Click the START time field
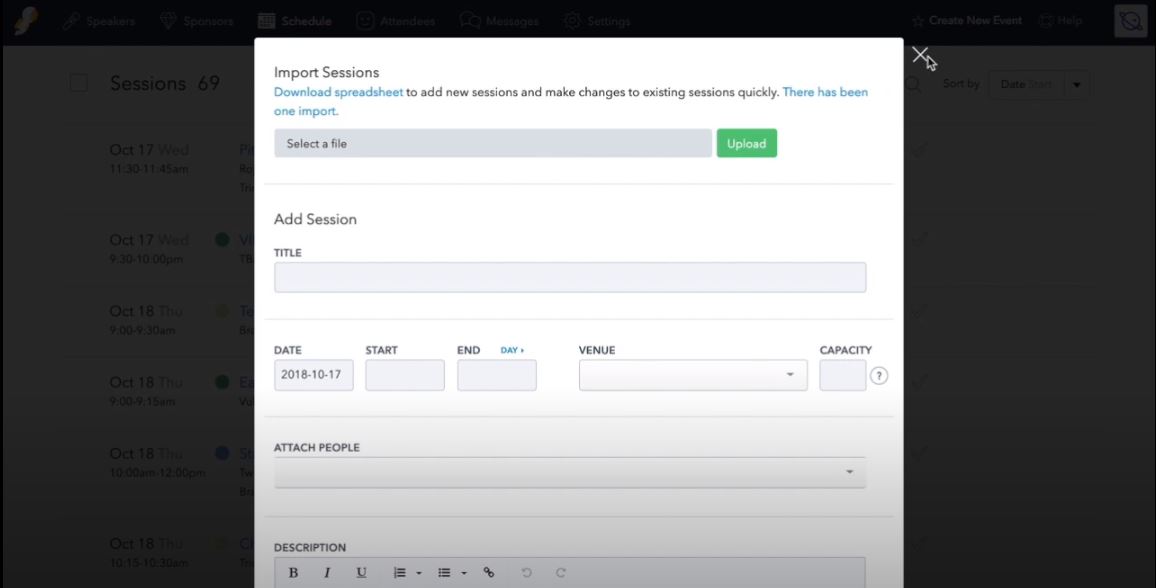The image size is (1156, 588). (405, 375)
